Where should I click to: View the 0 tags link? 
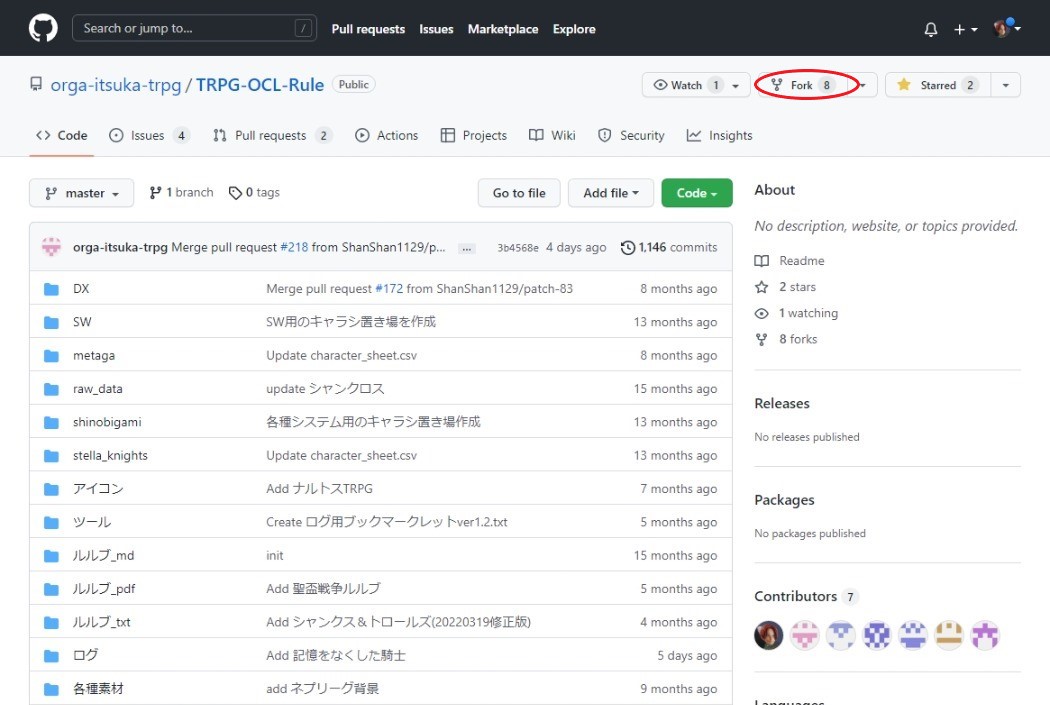point(254,193)
